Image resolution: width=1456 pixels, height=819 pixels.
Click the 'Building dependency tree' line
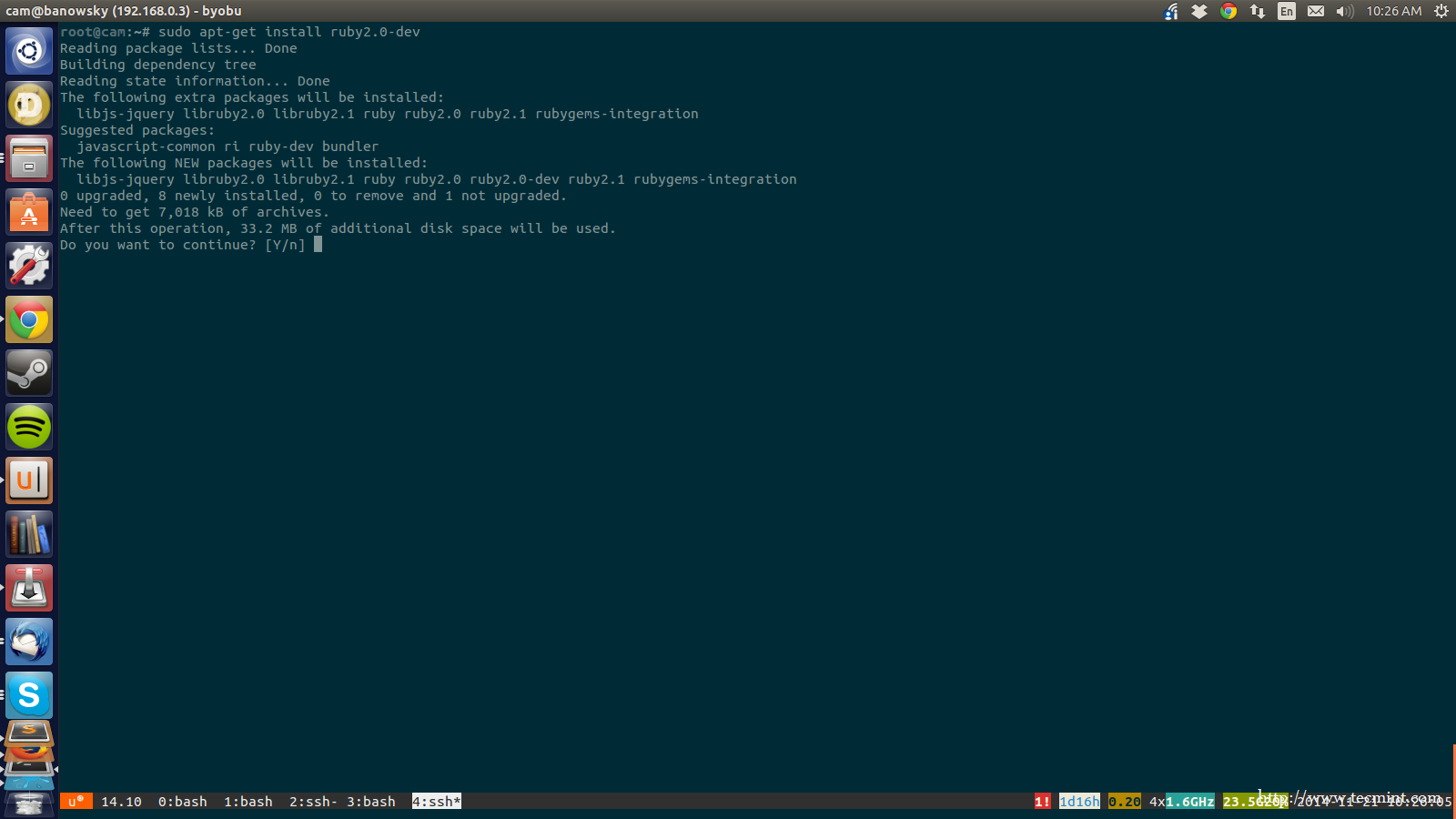158,65
